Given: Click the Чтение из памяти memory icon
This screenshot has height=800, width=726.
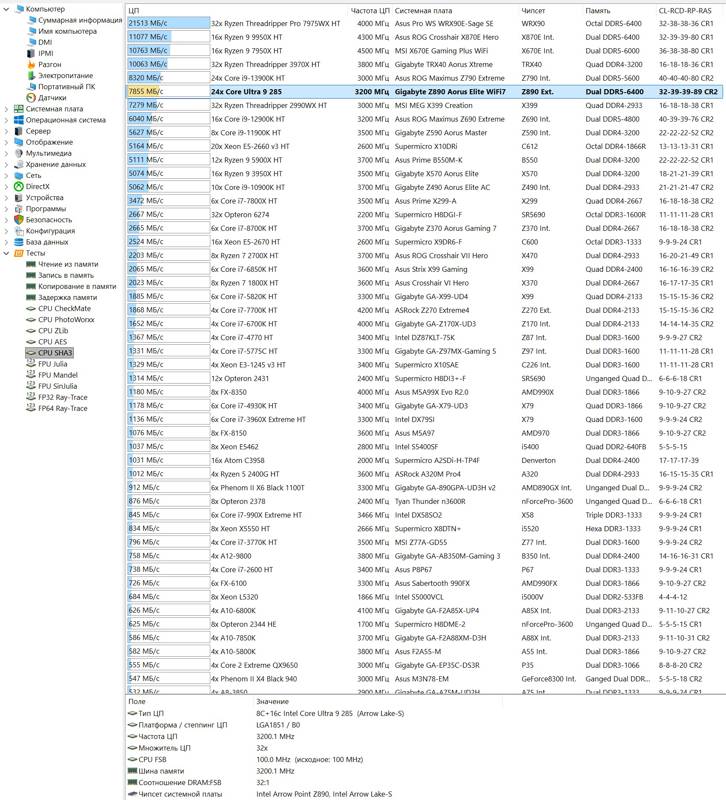Looking at the screenshot, I should click(x=30, y=264).
